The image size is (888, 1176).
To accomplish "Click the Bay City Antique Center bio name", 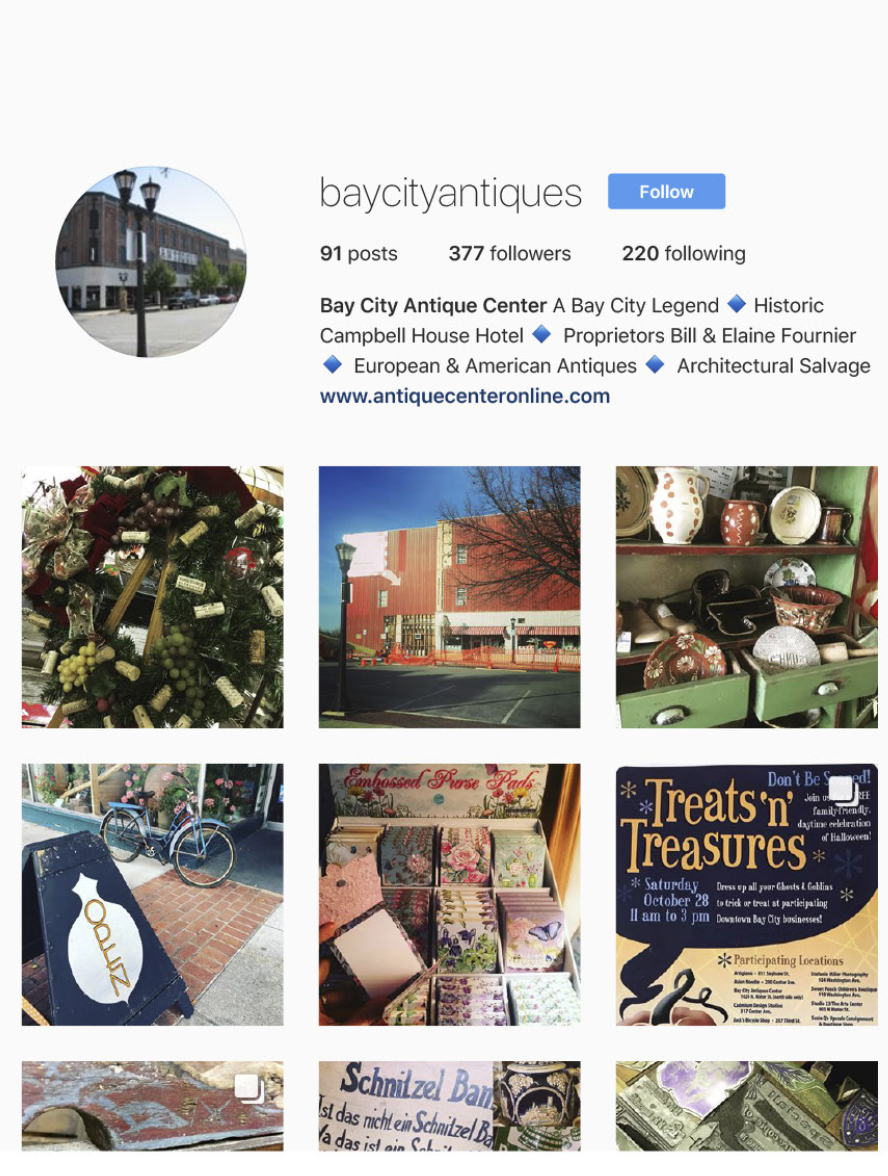I will (433, 305).
